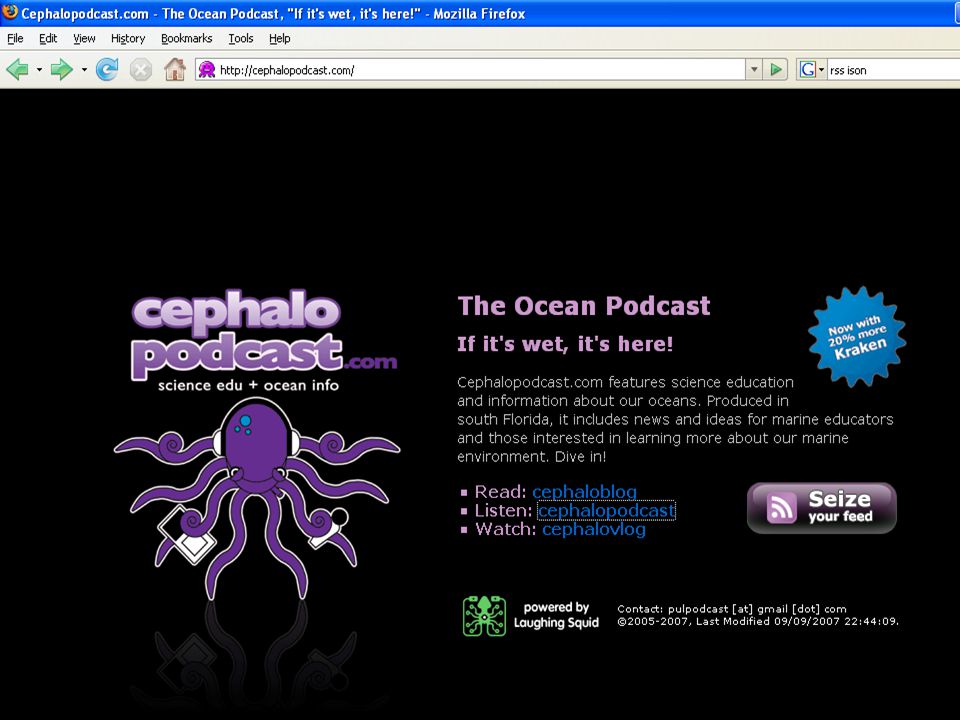The image size is (960, 720).
Task: Click the green Laughing Squid logo
Action: [x=484, y=616]
